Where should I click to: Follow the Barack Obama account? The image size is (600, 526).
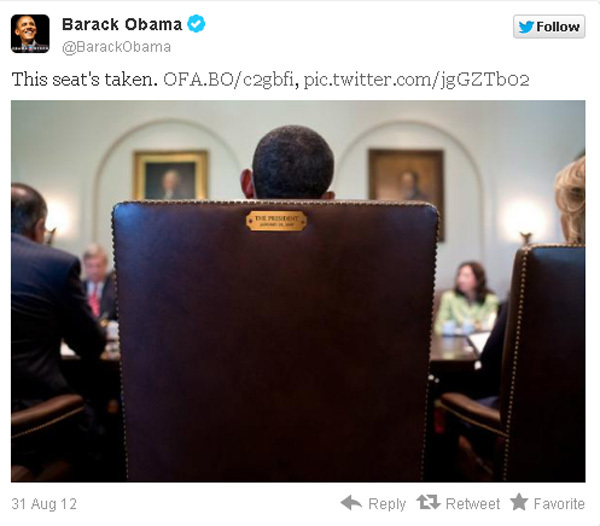(x=549, y=27)
